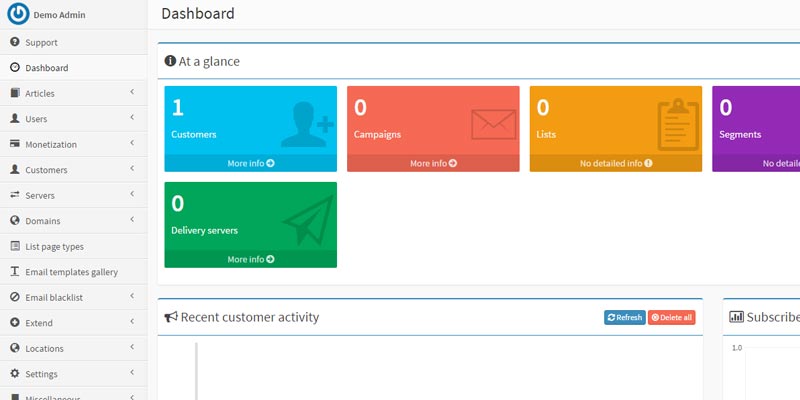800x400 pixels.
Task: Open More info on Customers tile
Action: pos(250,163)
